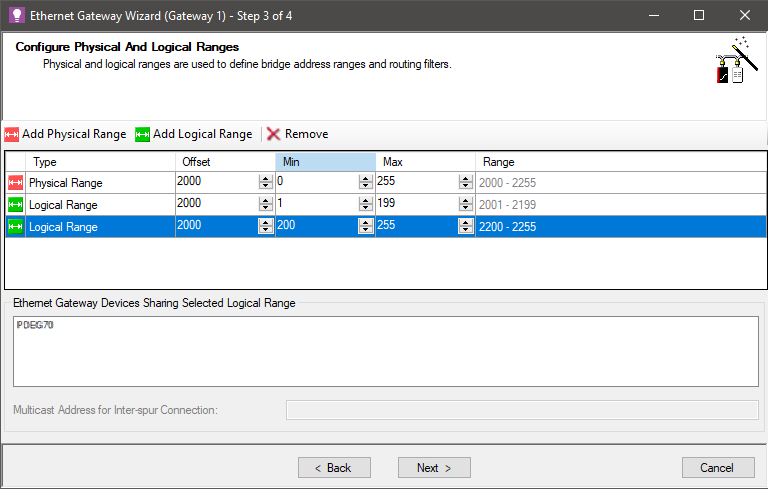This screenshot has width=768, height=489.
Task: Select PDEG70 in the sharing devices list
Action: [35, 325]
